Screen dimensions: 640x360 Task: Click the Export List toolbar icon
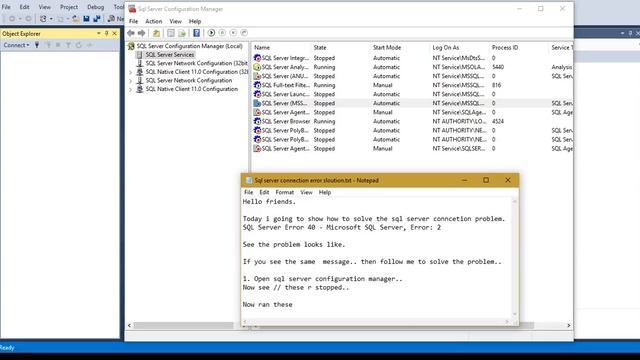point(182,33)
